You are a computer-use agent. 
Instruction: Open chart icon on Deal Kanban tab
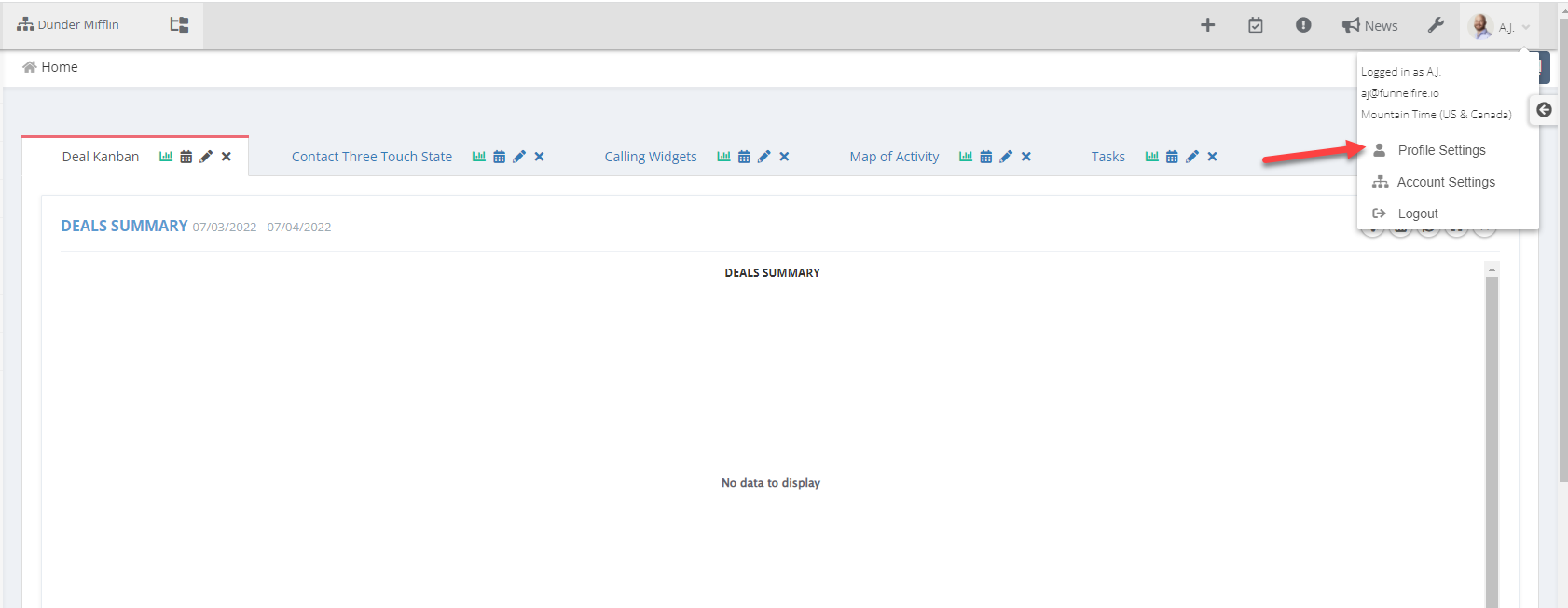pos(166,157)
